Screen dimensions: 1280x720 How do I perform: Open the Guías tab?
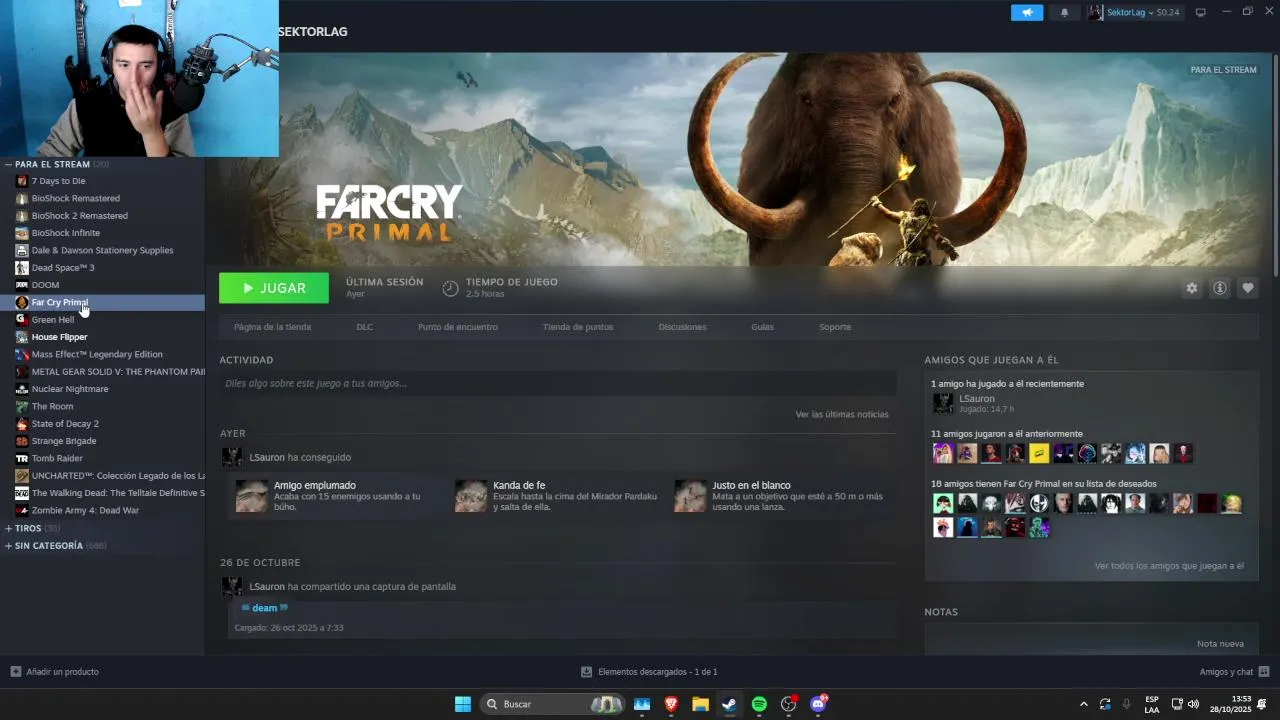click(x=762, y=327)
